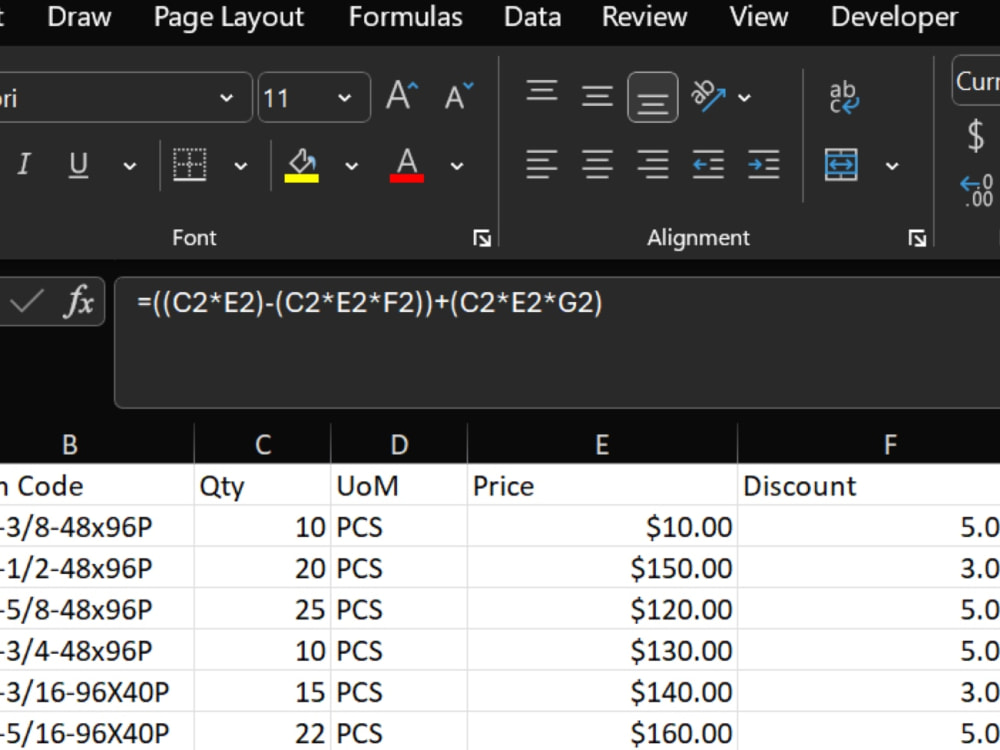Image resolution: width=1000 pixels, height=750 pixels.
Task: Select the $150.00 price cell
Action: tap(602, 568)
